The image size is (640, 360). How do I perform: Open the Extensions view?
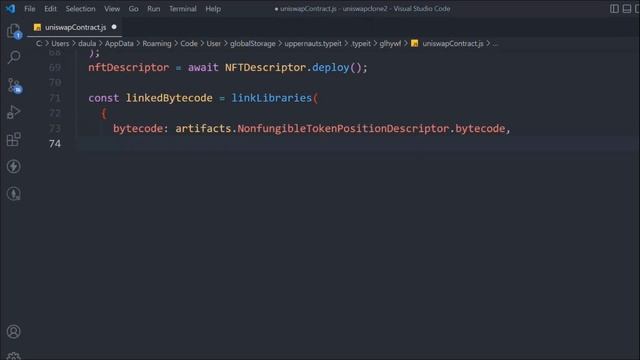(x=13, y=139)
